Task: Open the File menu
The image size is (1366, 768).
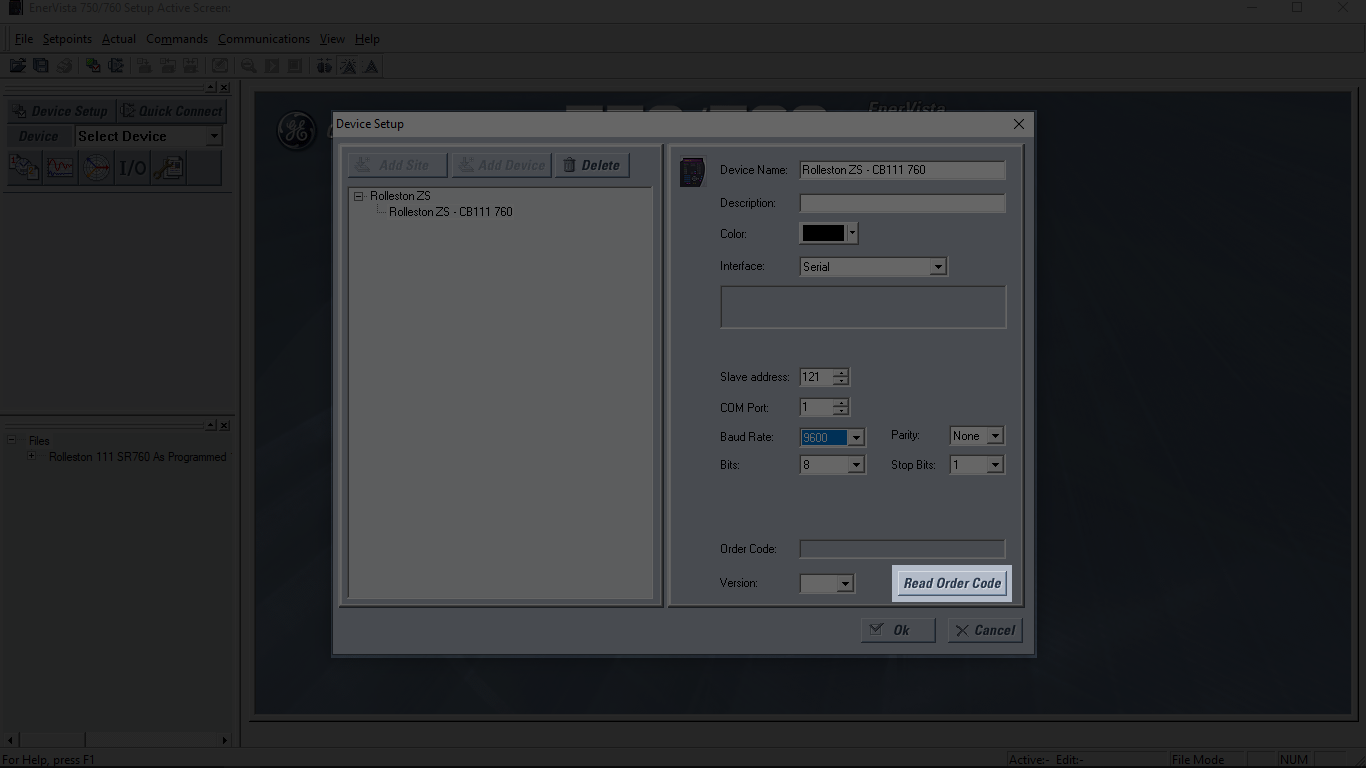Action: [x=24, y=39]
